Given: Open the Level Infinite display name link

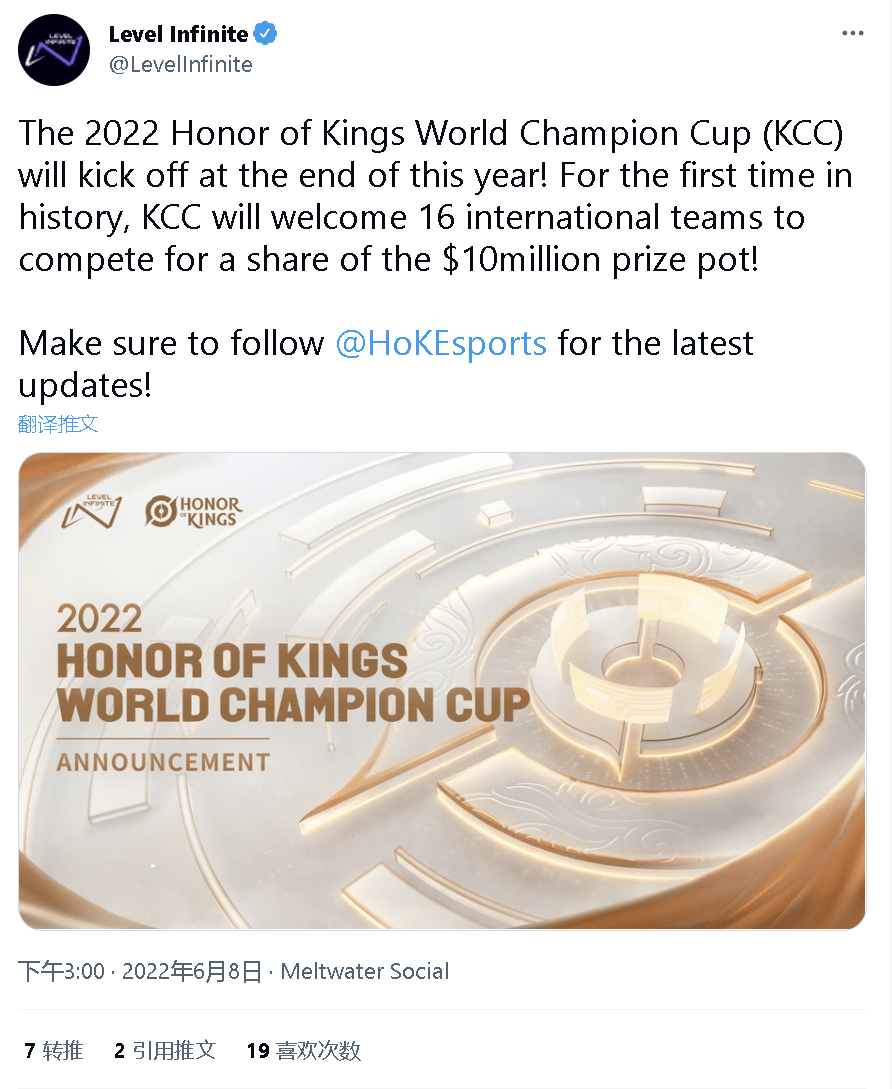Looking at the screenshot, I should tap(178, 34).
